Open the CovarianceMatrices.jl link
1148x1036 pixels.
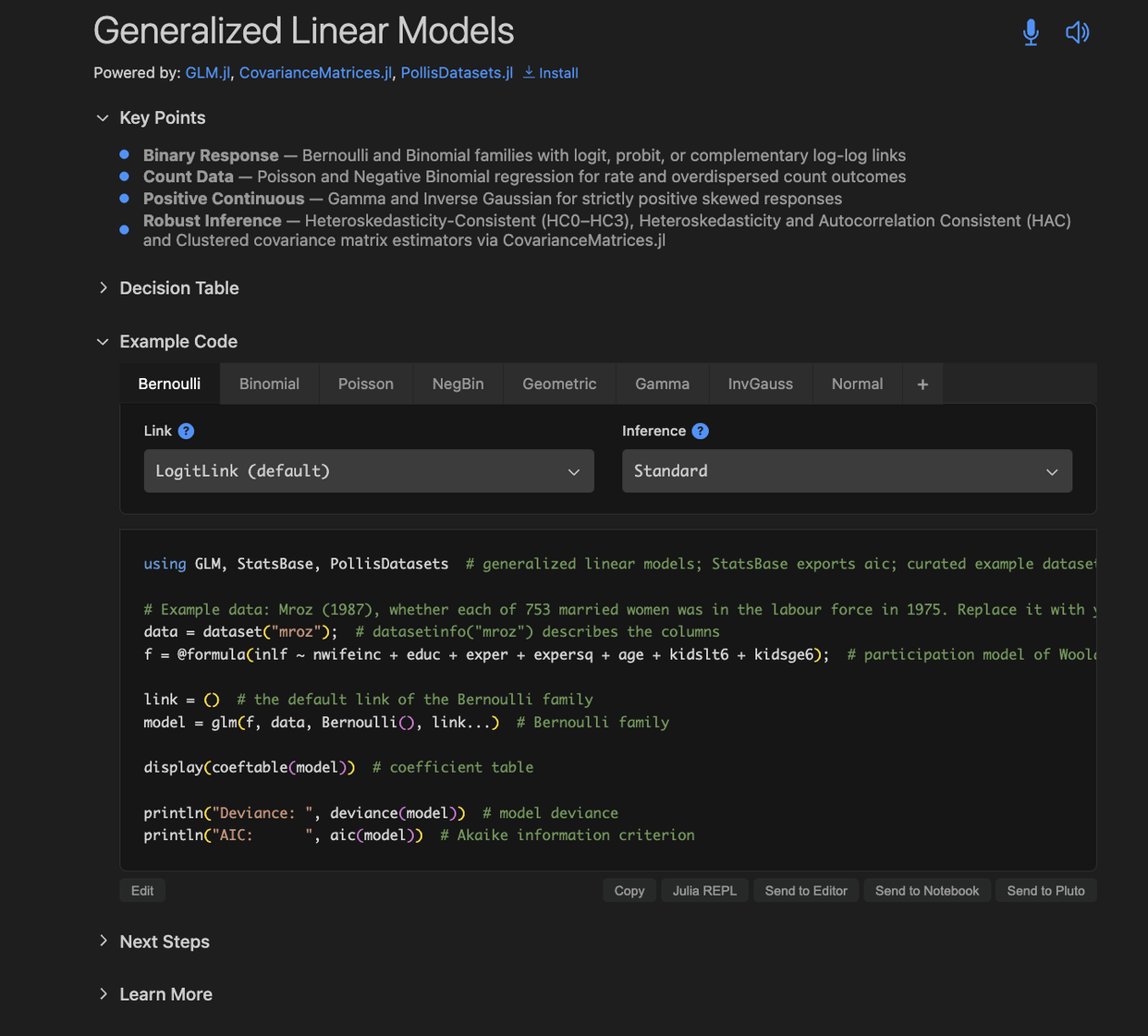click(315, 73)
